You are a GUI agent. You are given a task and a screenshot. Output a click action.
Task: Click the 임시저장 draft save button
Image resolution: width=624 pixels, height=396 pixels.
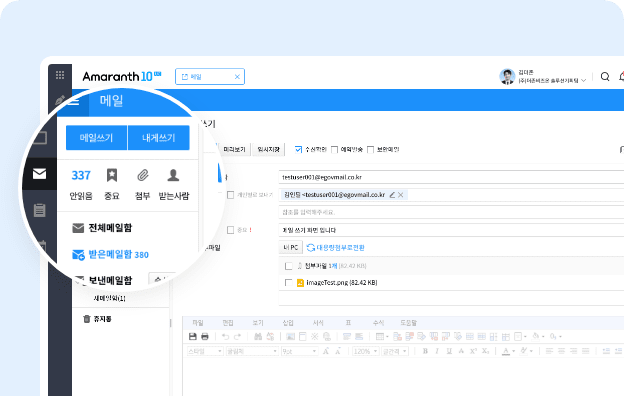tap(269, 149)
